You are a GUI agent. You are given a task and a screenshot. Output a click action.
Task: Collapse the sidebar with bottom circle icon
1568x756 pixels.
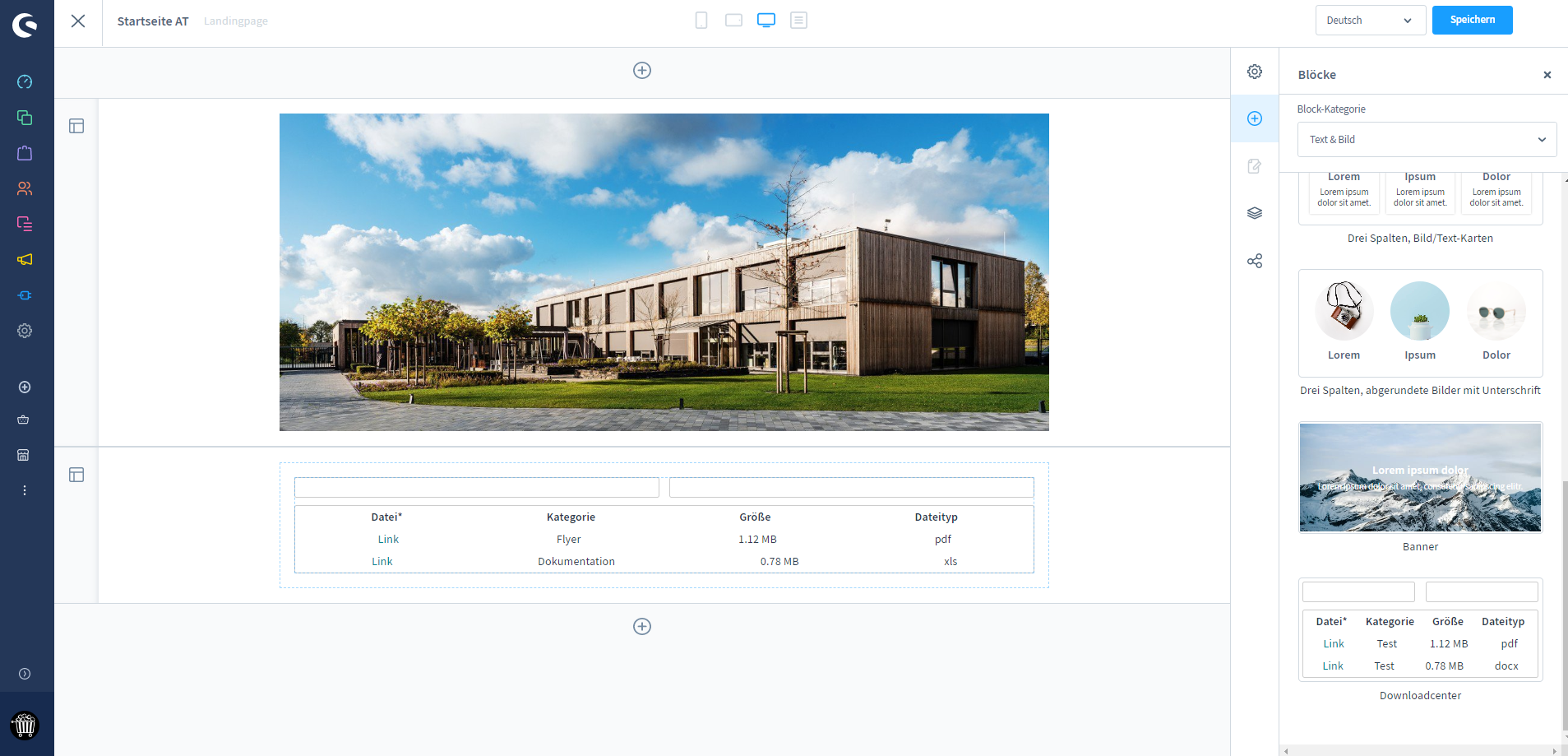pyautogui.click(x=25, y=674)
